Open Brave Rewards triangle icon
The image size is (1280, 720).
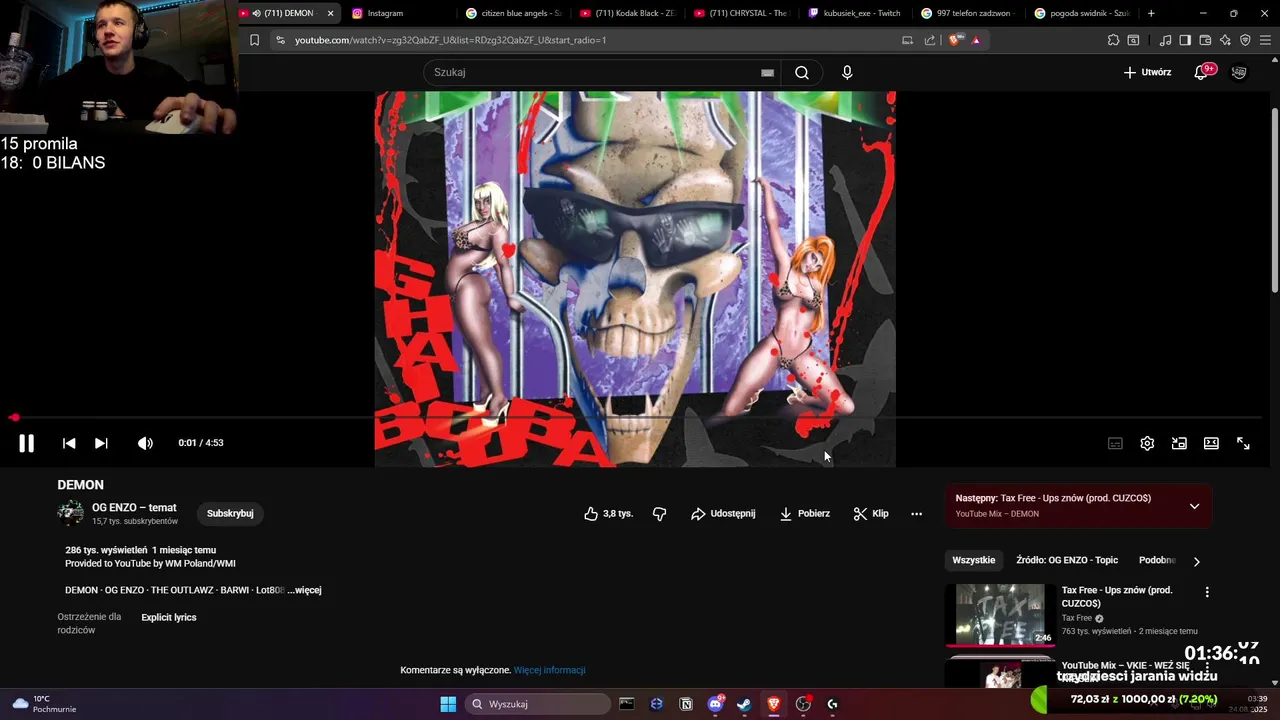976,40
